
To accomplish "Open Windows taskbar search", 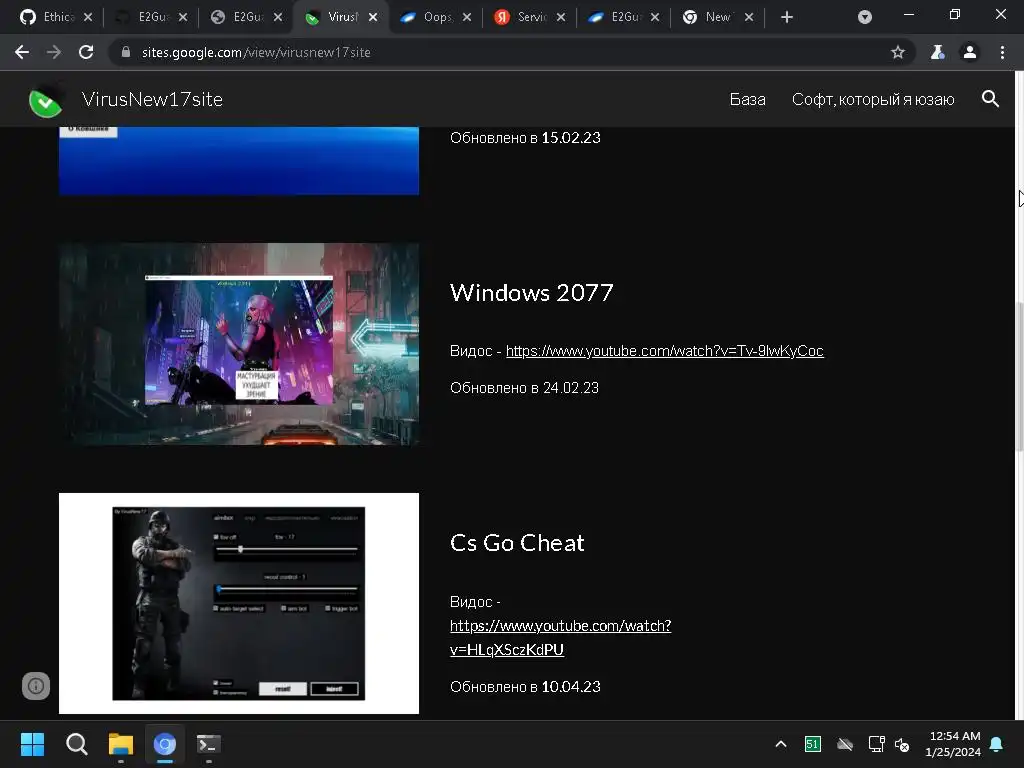I will (76, 744).
